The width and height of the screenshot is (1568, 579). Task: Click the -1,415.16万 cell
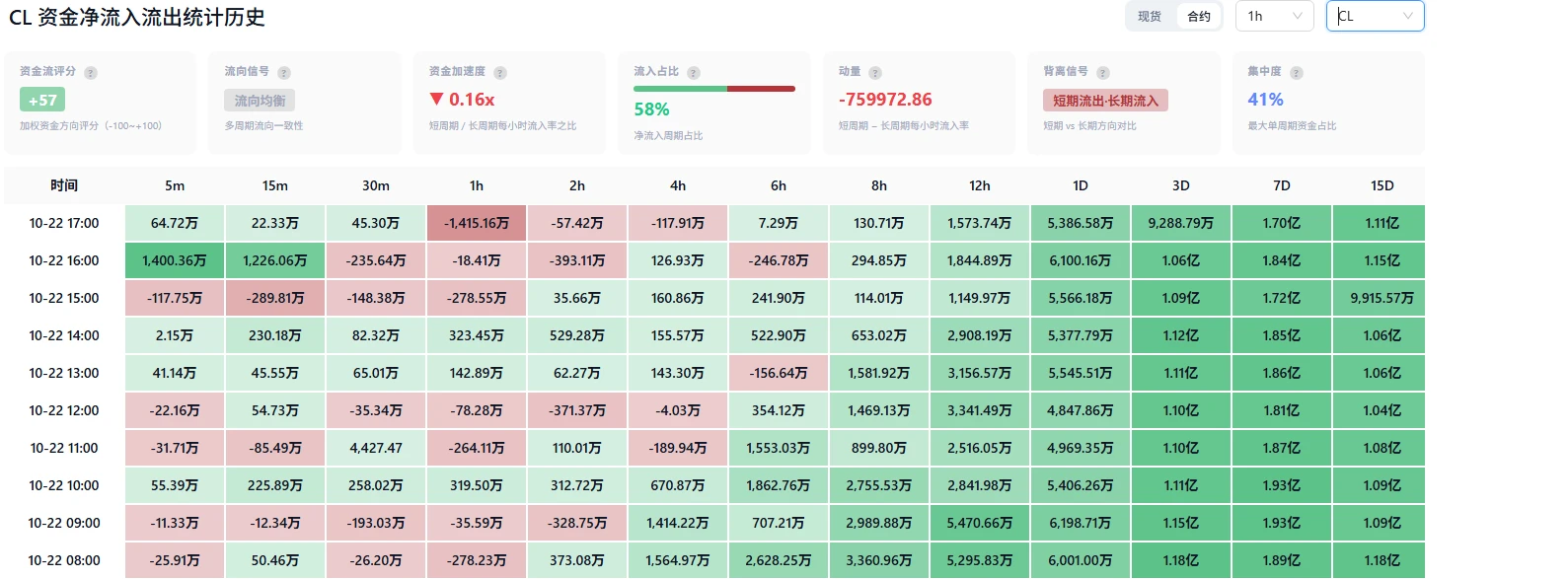pos(477,223)
